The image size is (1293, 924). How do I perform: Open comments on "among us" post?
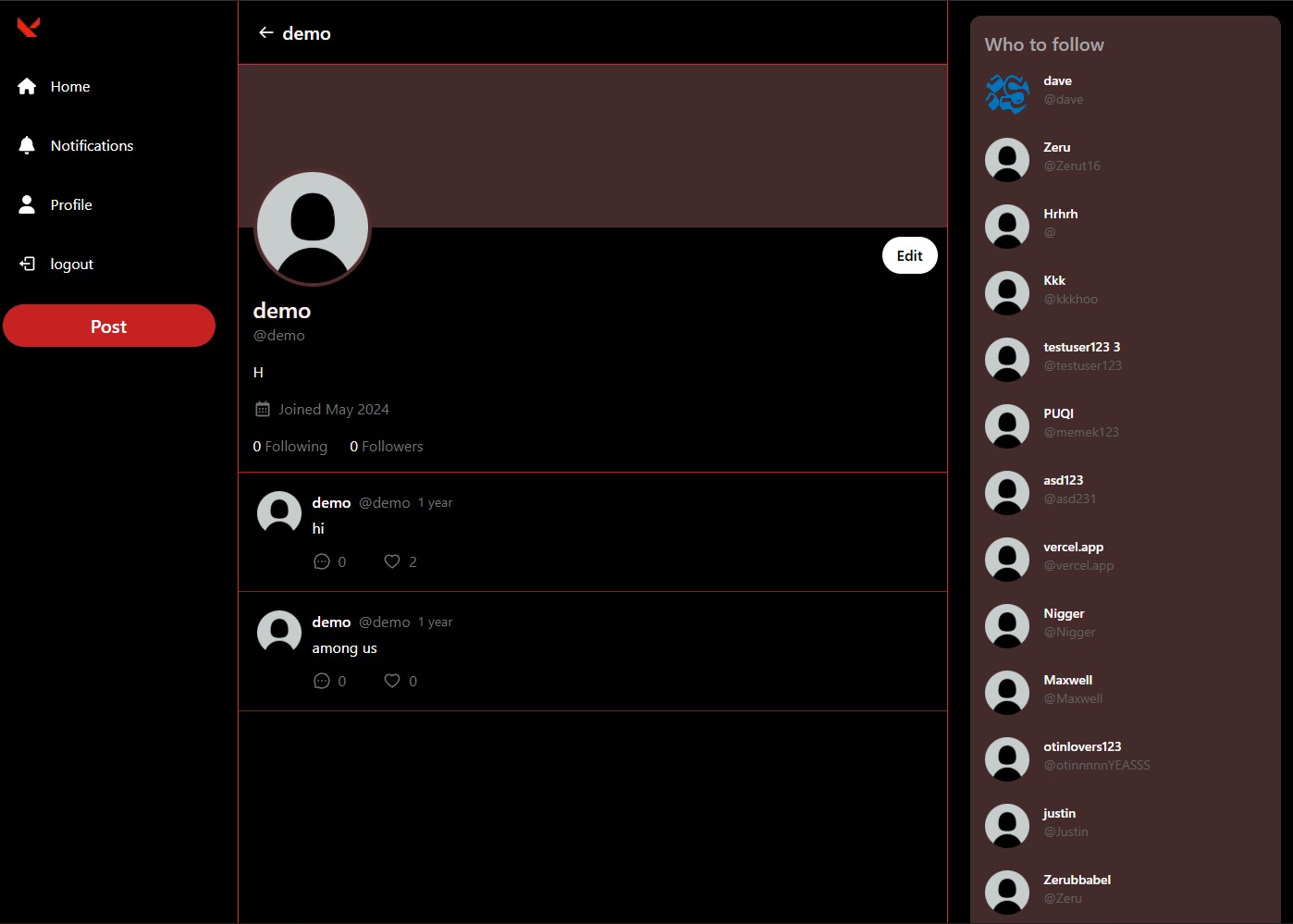point(322,681)
